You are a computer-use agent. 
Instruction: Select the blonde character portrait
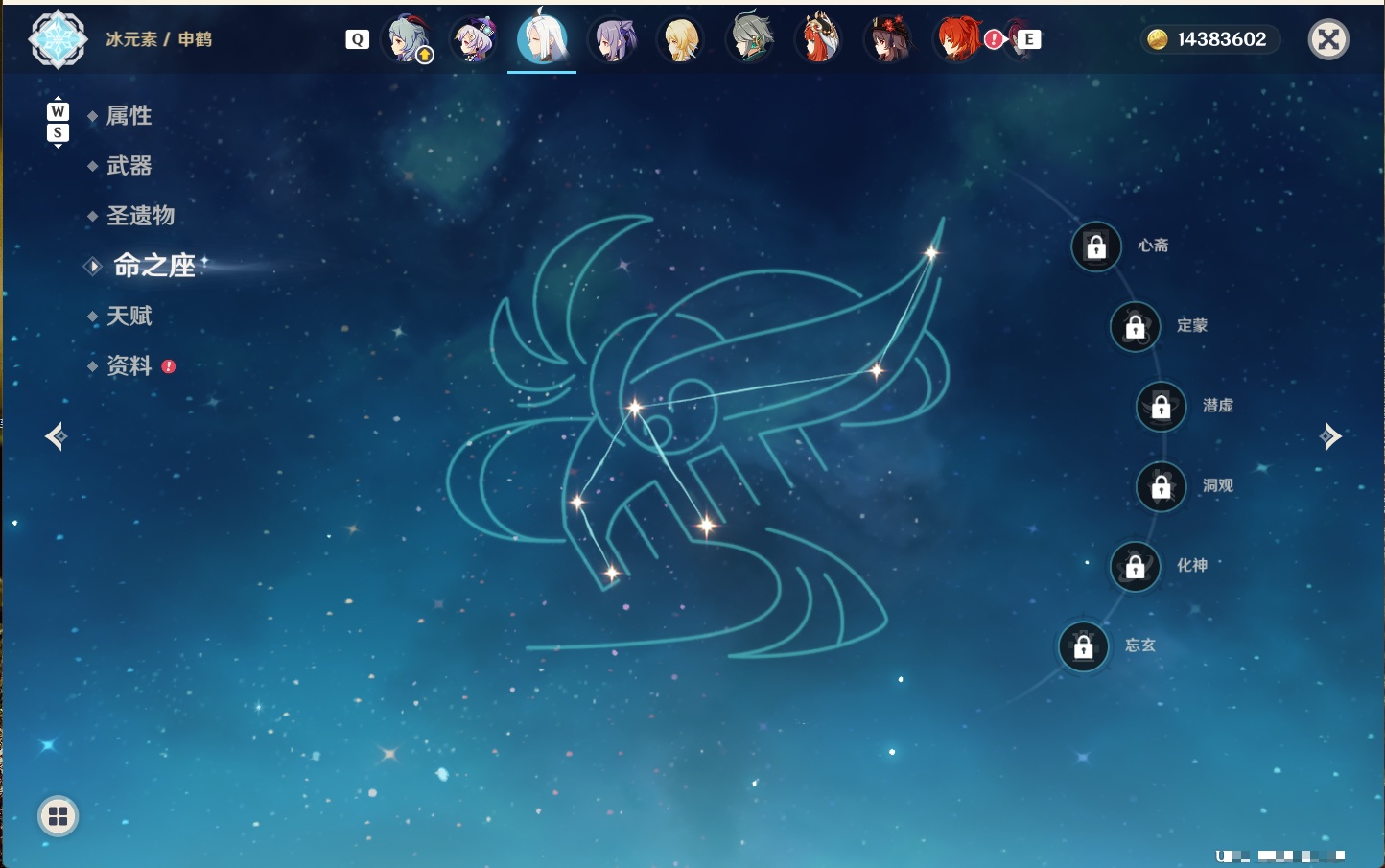pyautogui.click(x=681, y=39)
